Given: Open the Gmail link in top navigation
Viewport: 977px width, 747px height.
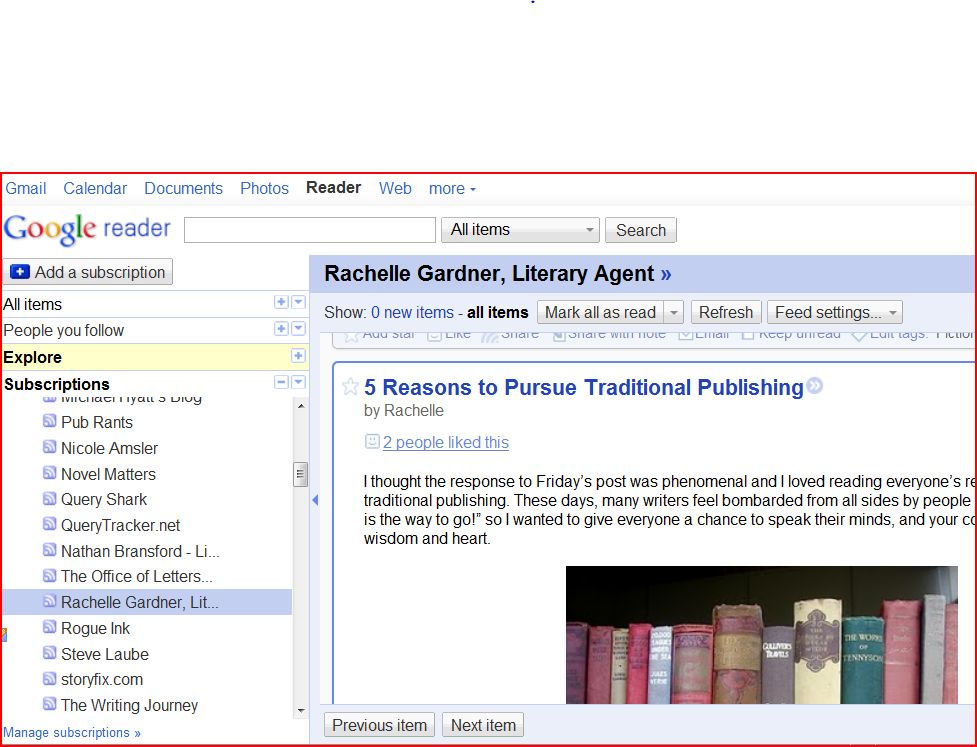Looking at the screenshot, I should (26, 188).
